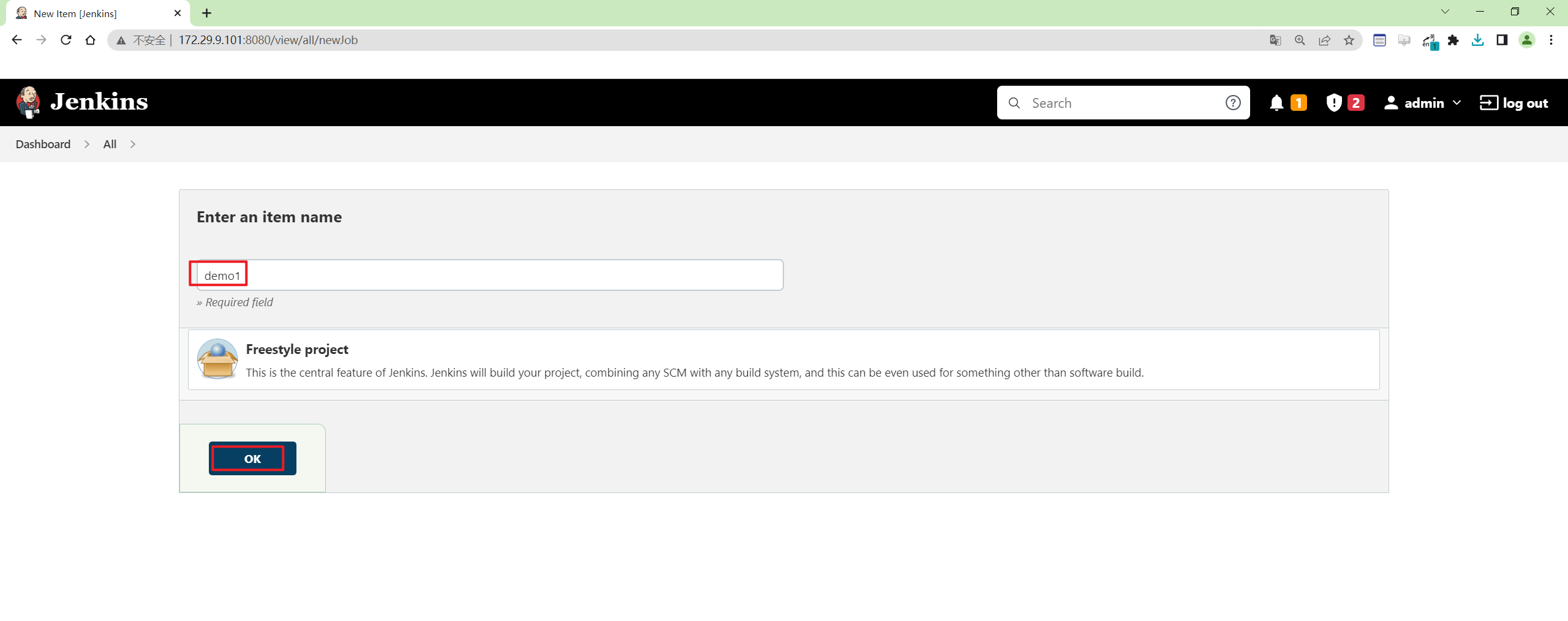Open a new browser tab
This screenshot has width=1568, height=621.
pyautogui.click(x=207, y=13)
